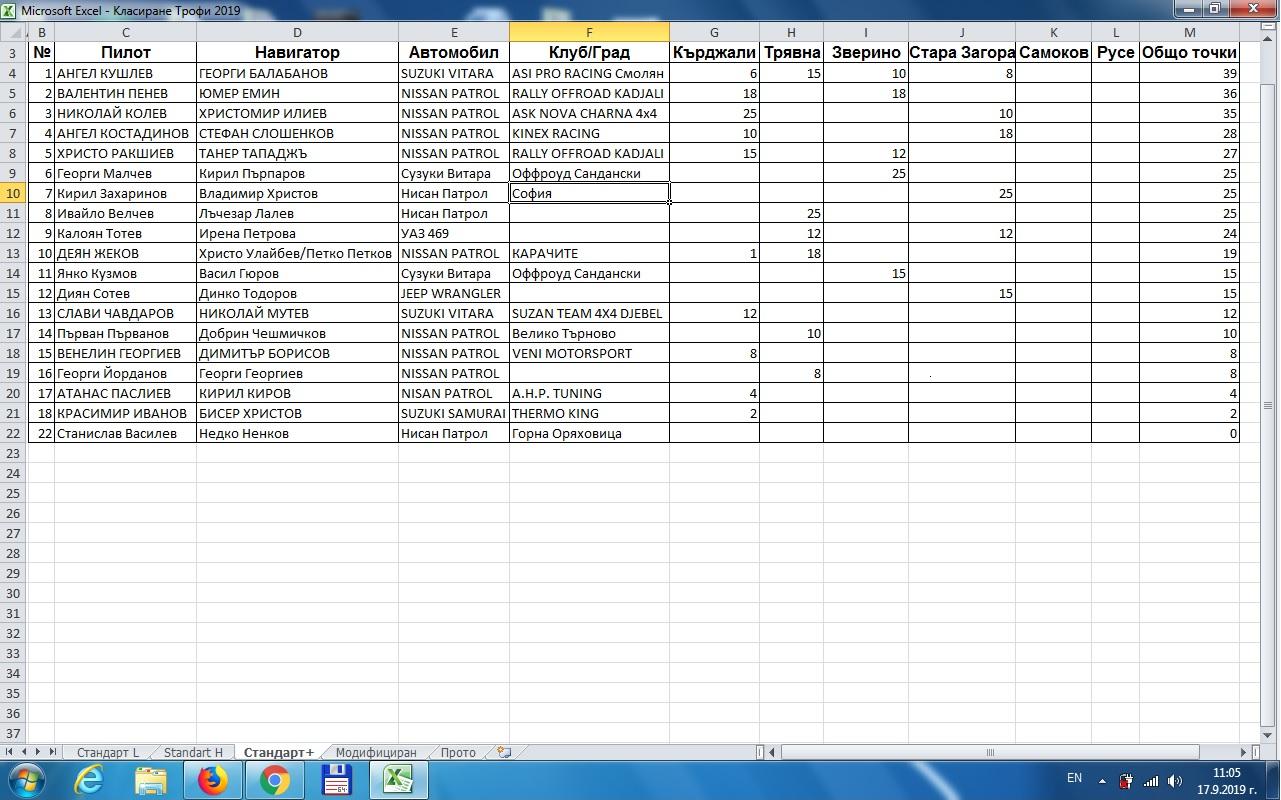Open the Модифициран sheet tab
Viewport: 1281px width, 800px height.
click(376, 752)
